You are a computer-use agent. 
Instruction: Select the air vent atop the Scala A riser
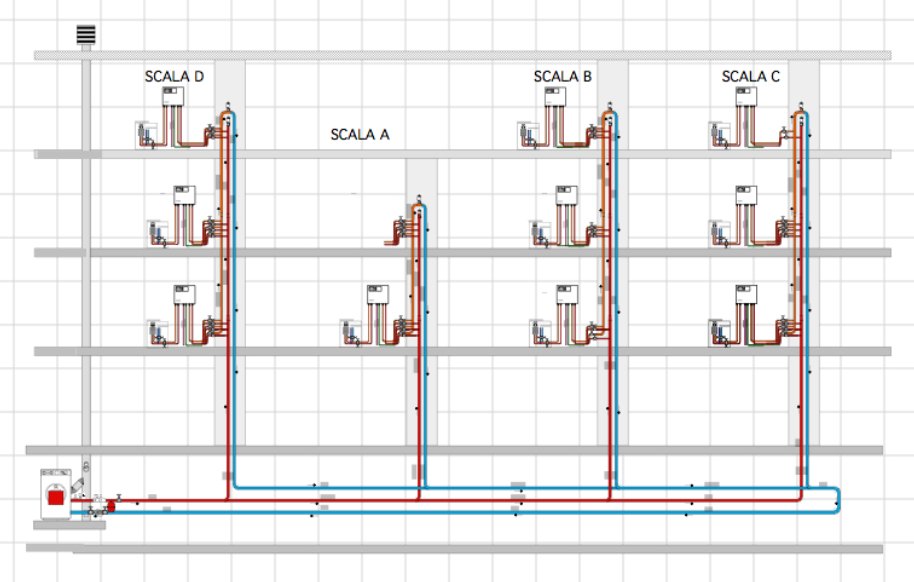[x=419, y=198]
